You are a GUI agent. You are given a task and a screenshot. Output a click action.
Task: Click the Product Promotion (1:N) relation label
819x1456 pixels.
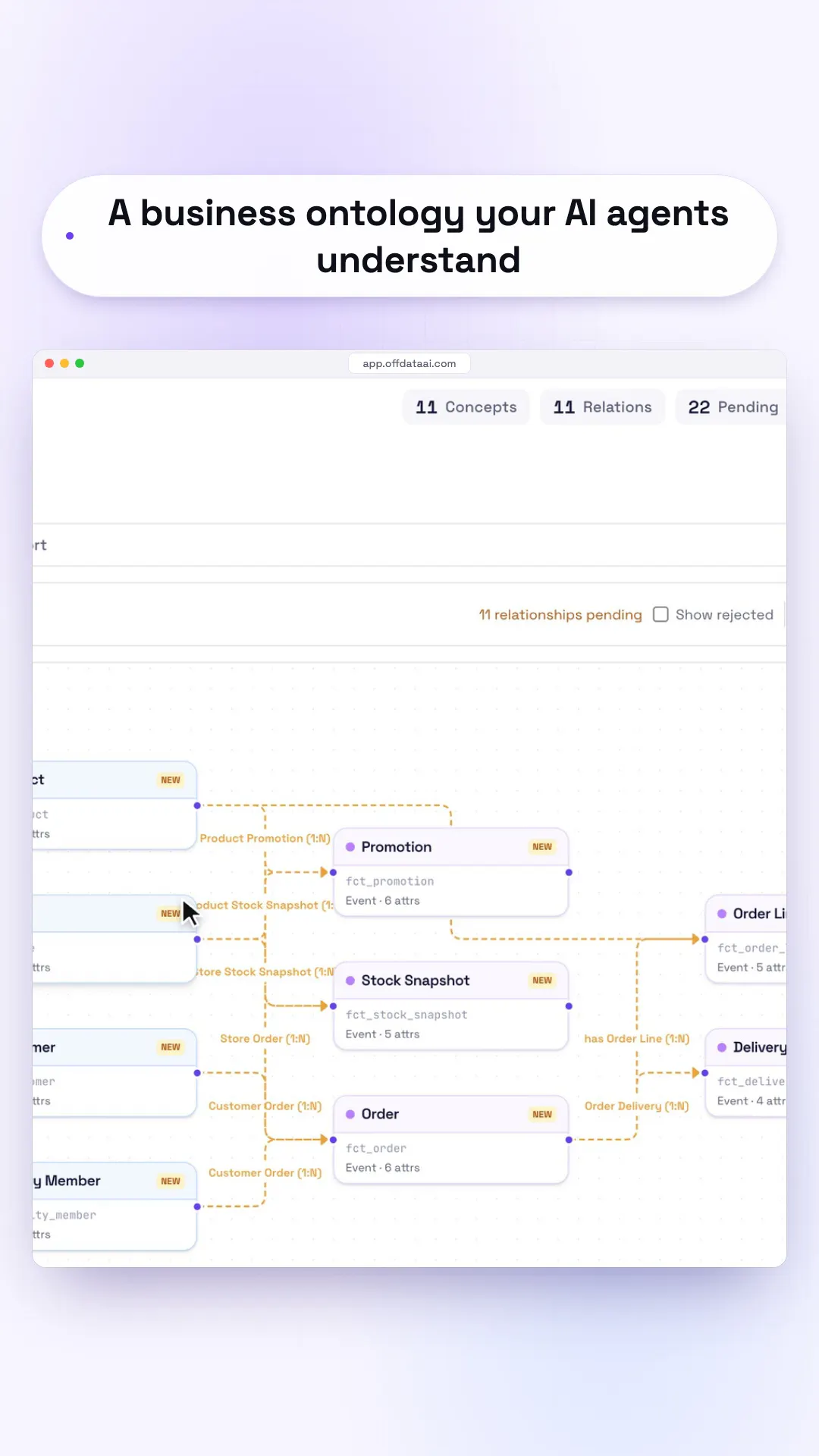(x=265, y=838)
